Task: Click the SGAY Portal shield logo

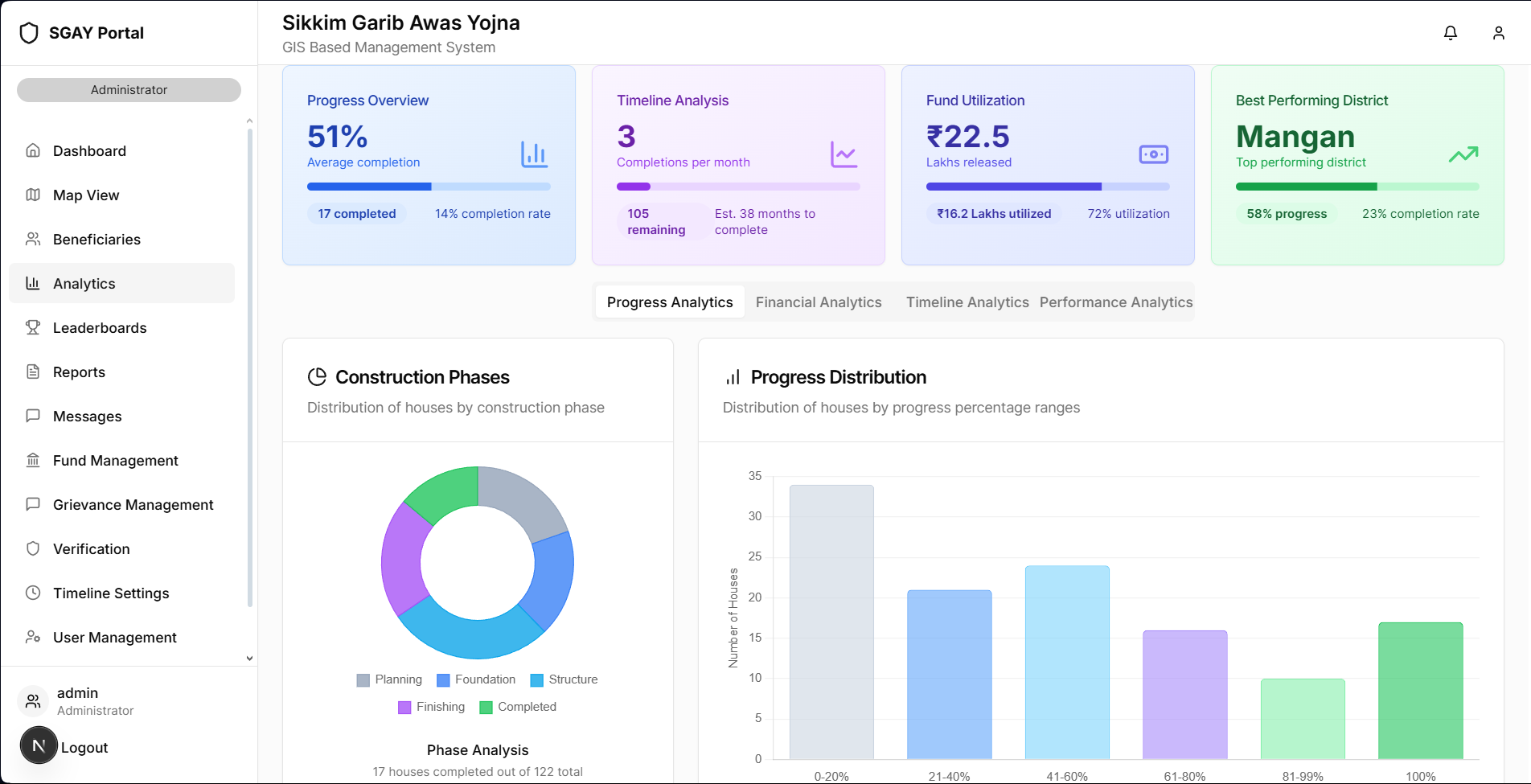Action: tap(29, 32)
